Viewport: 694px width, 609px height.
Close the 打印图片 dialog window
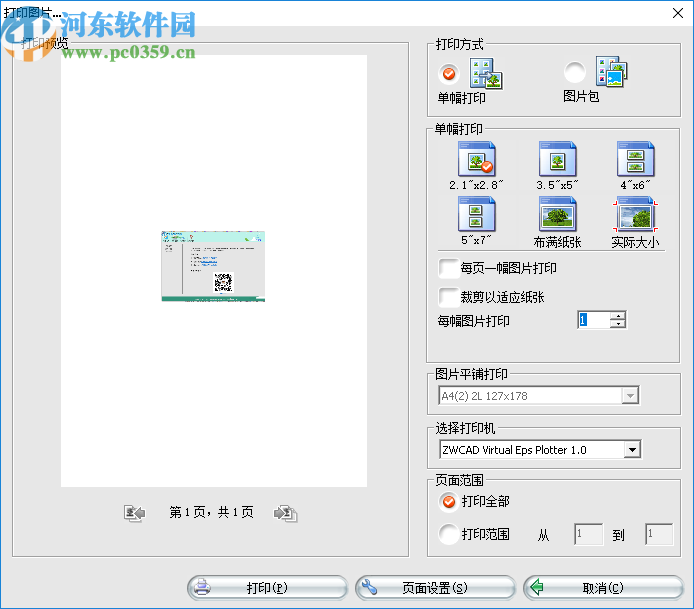678,13
